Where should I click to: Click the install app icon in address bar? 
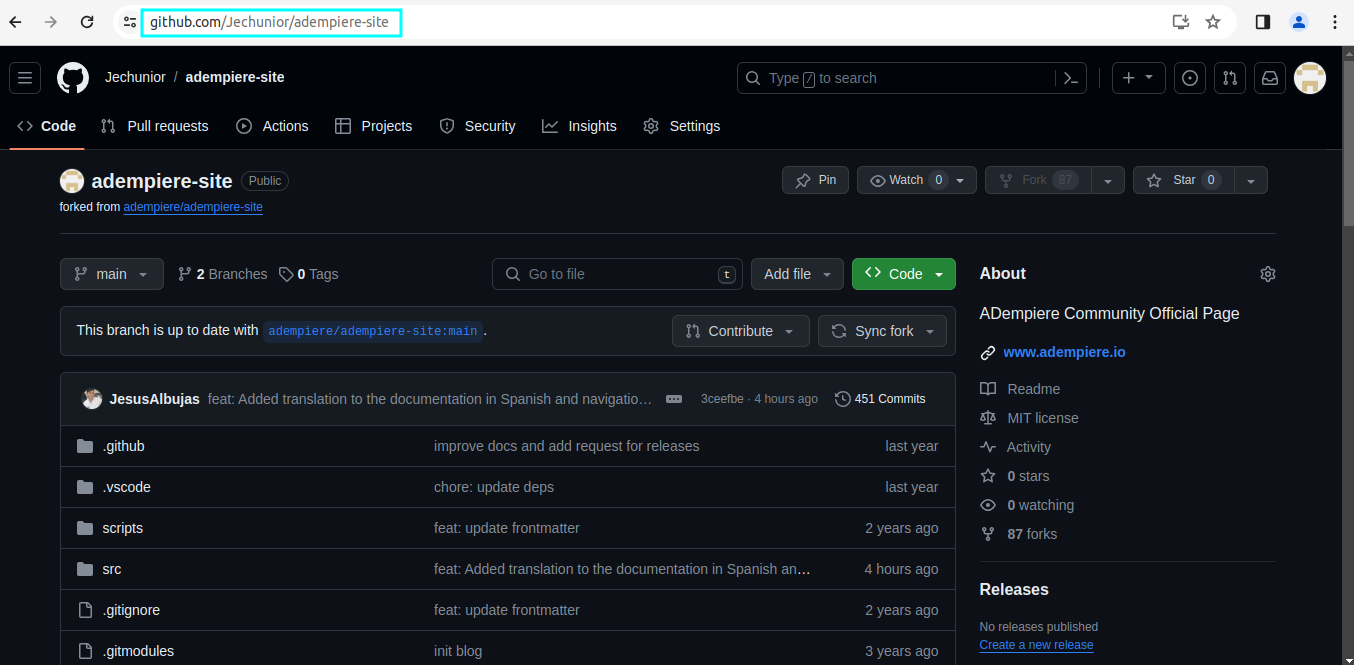1181,22
